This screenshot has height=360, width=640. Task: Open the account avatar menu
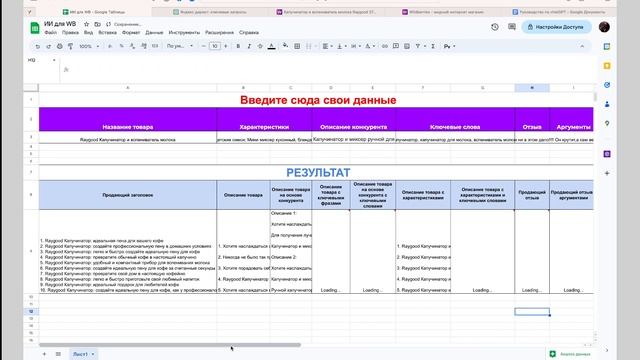click(x=604, y=27)
